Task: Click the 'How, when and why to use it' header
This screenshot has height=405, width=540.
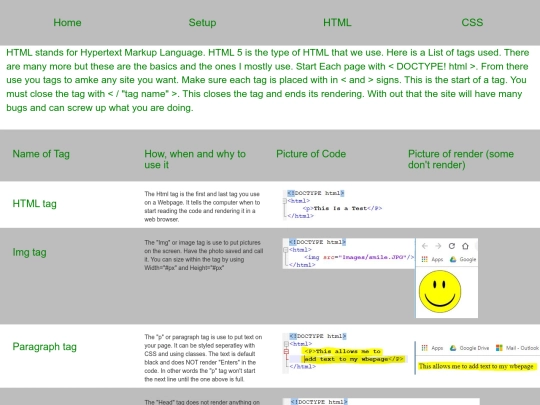Action: point(195,159)
